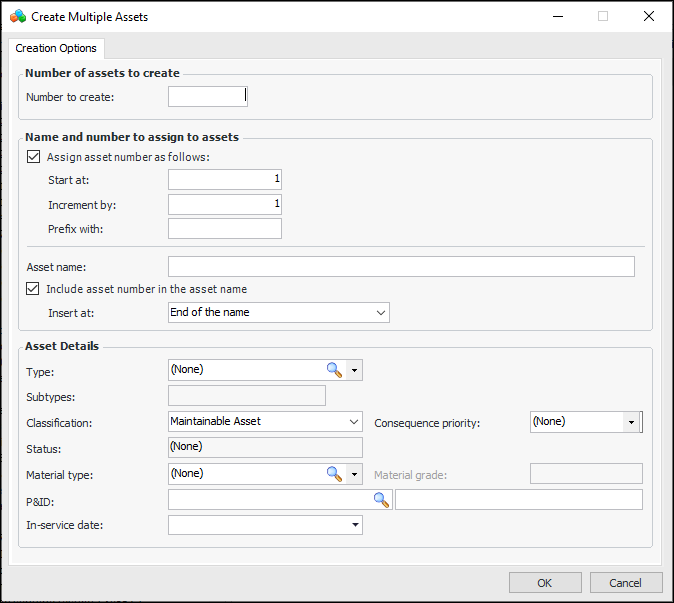Click the Prefix with input field
Image resolution: width=674 pixels, height=603 pixels.
224,229
